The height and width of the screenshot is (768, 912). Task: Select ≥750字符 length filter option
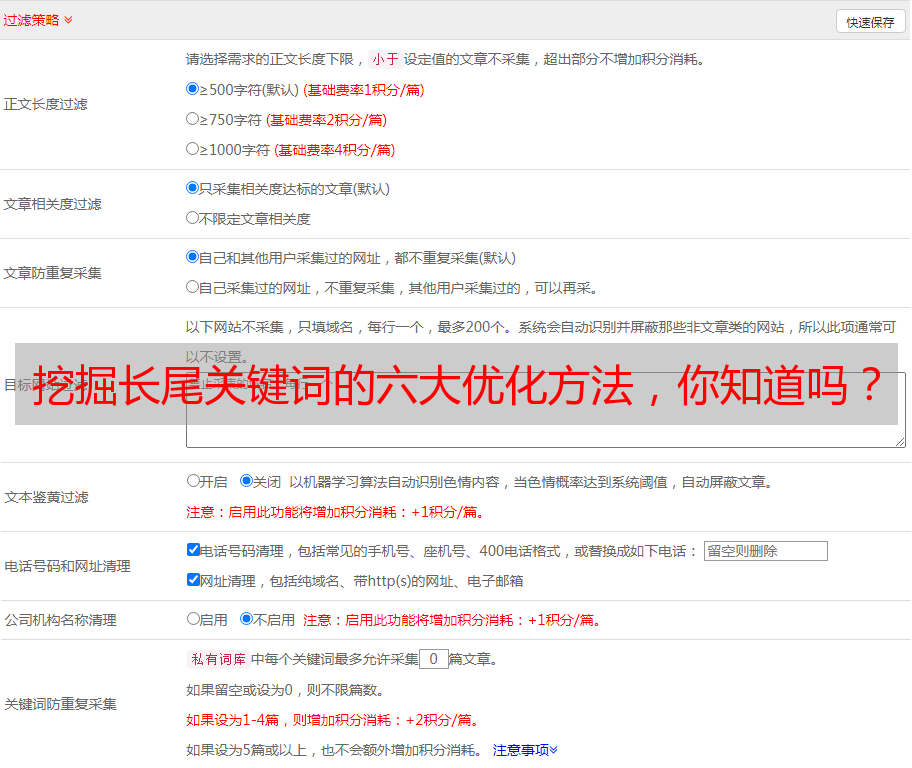coord(193,119)
